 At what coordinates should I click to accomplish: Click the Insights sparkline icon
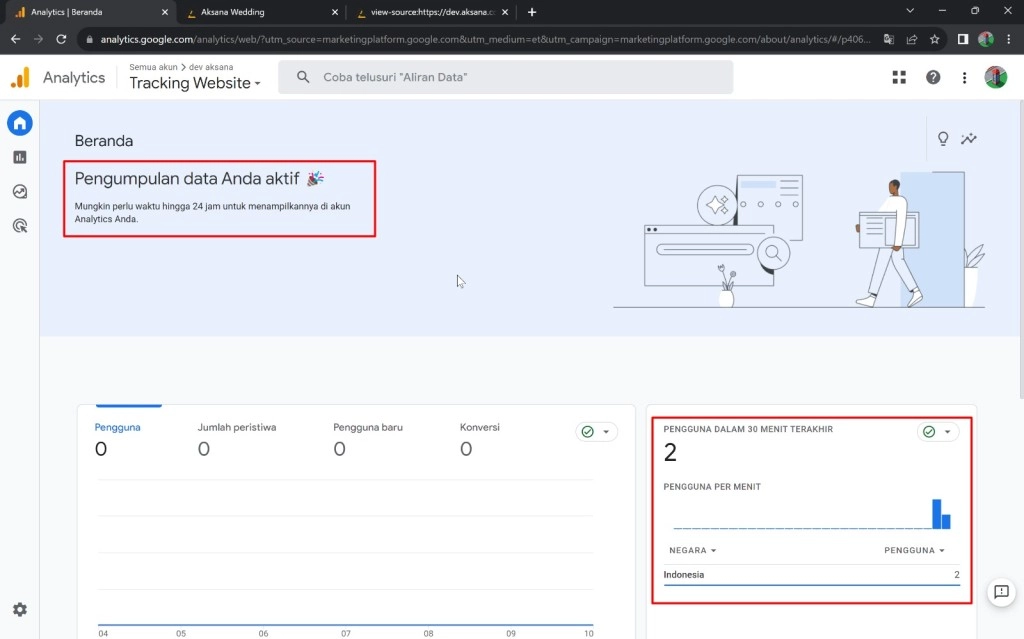point(969,139)
